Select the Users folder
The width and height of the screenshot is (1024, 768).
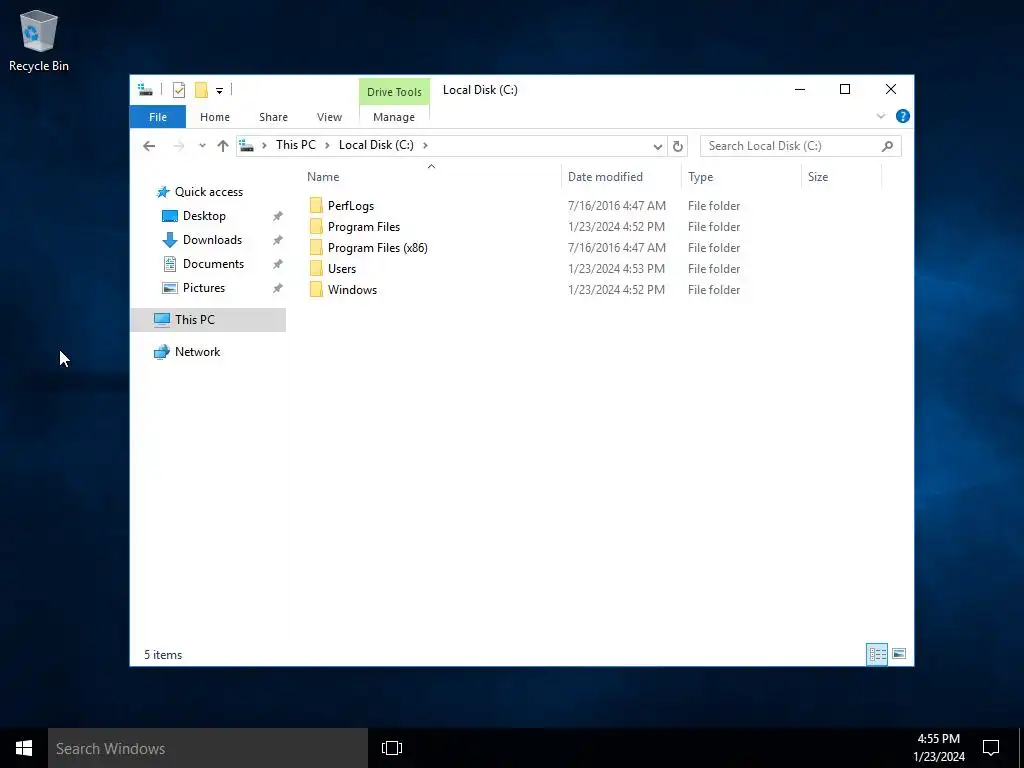[342, 268]
